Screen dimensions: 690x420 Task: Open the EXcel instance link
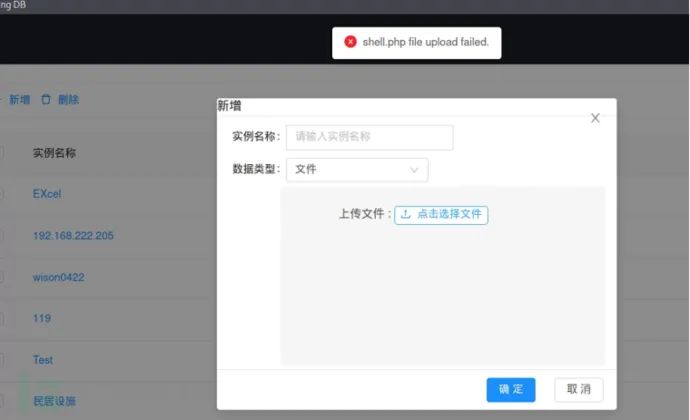pos(47,194)
